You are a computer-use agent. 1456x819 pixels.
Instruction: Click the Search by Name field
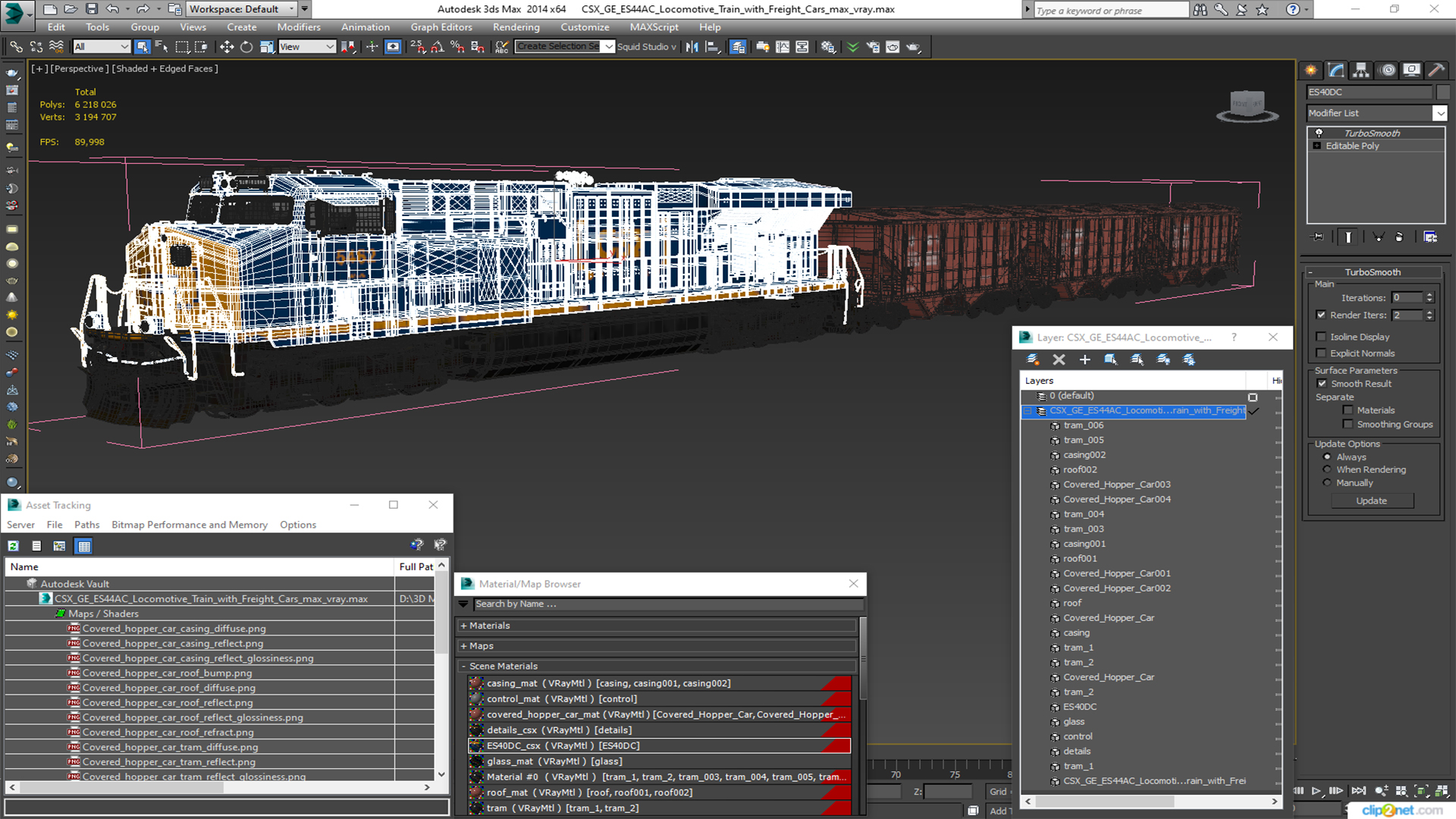pos(668,604)
